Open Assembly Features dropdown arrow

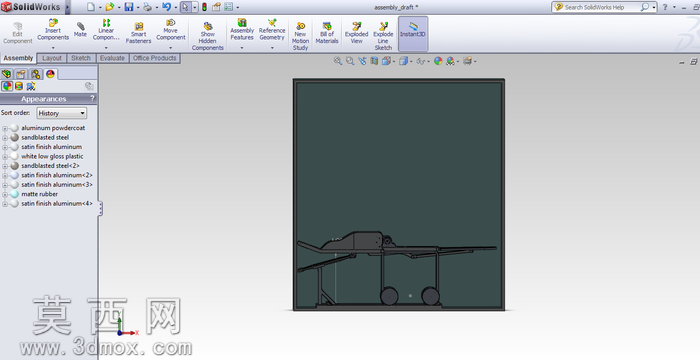(x=242, y=47)
